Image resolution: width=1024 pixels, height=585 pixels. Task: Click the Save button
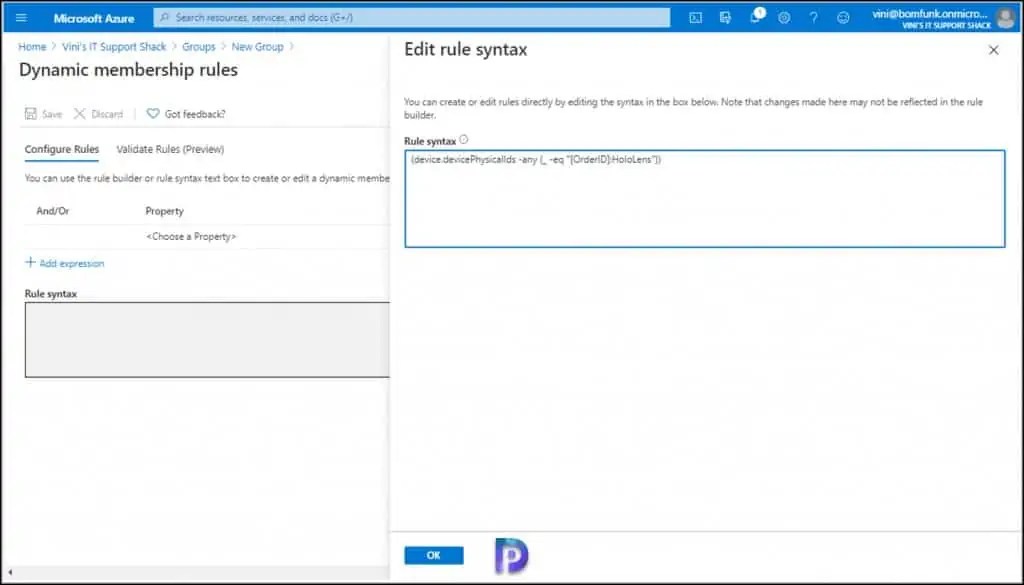(43, 113)
